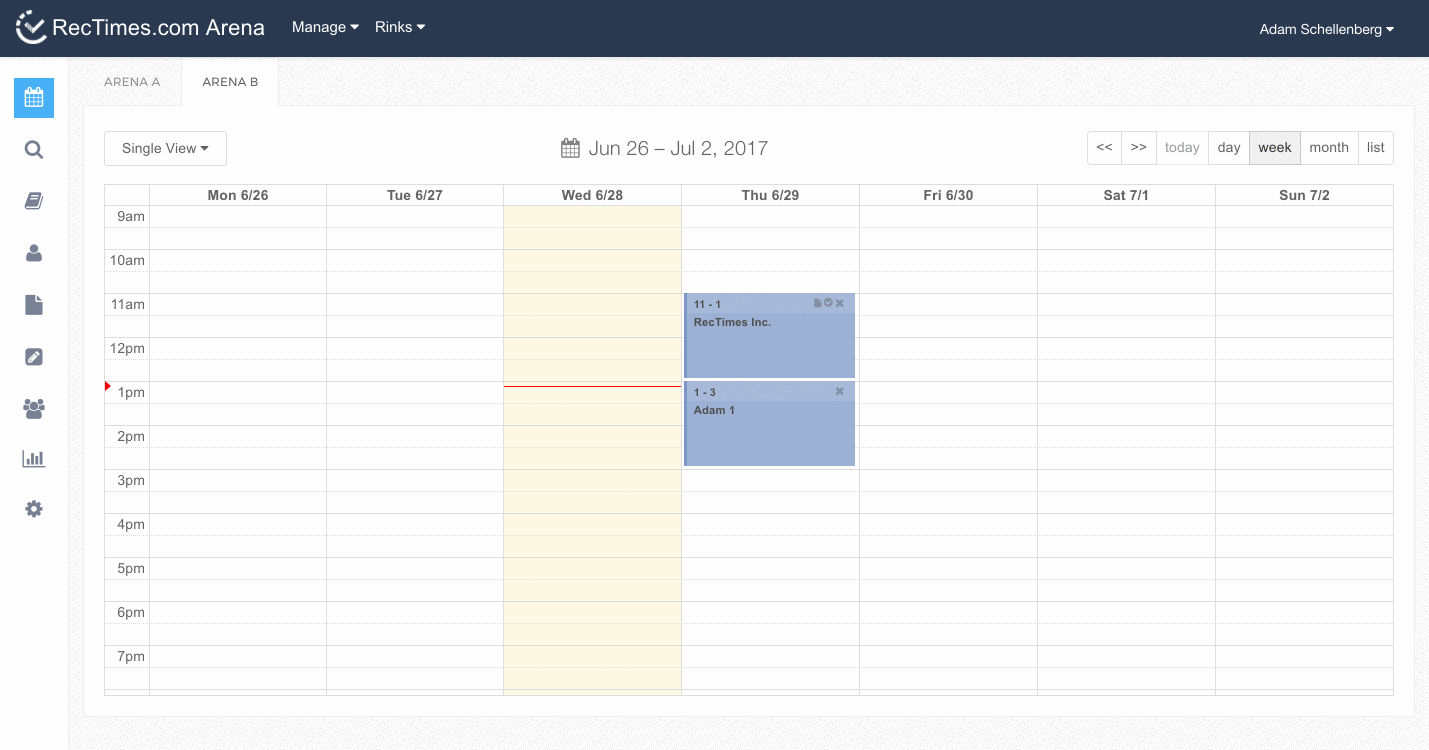View the bar chart reports icon
The image size is (1429, 750).
tap(34, 459)
